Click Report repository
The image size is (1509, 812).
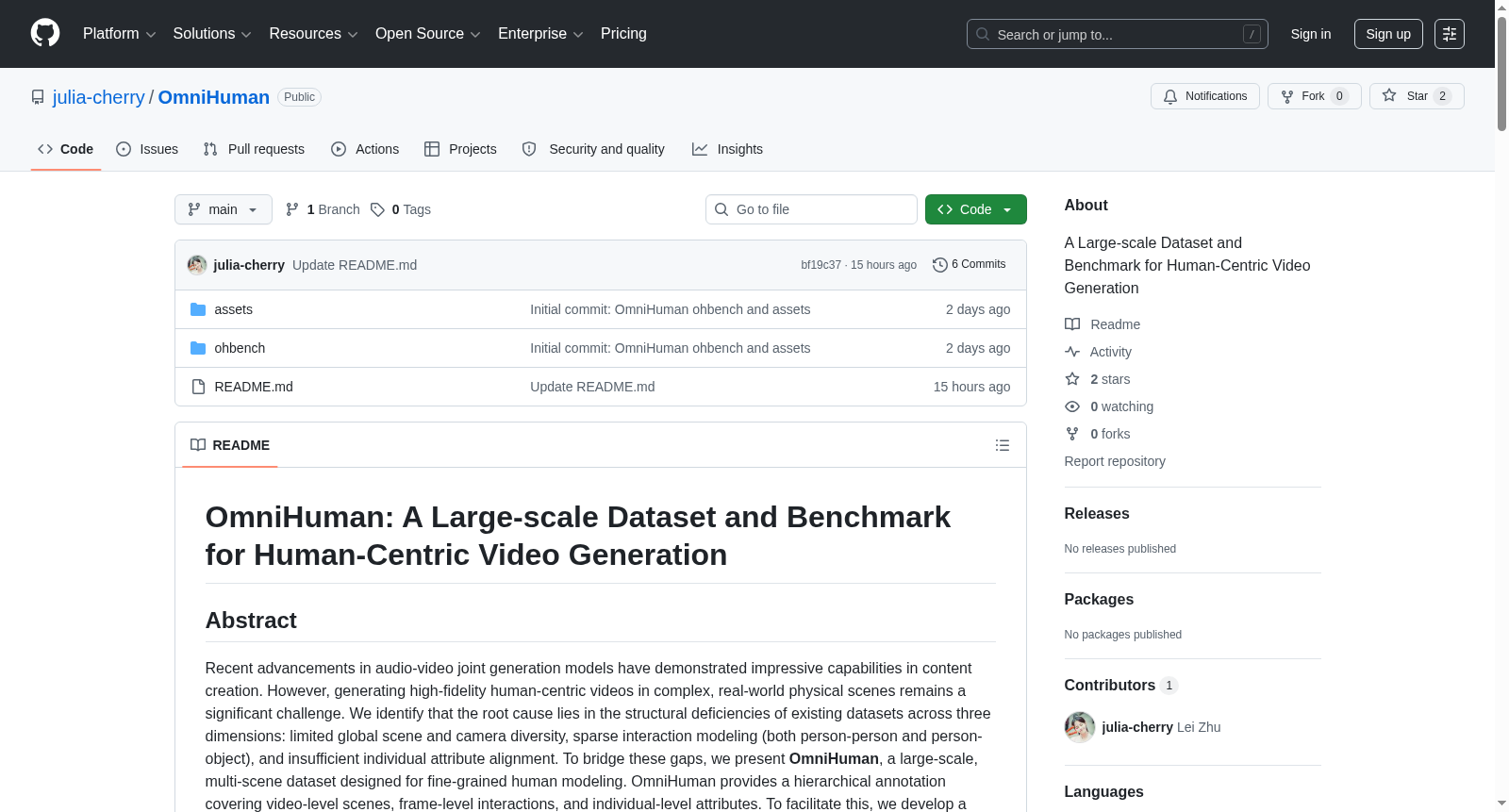point(1115,461)
